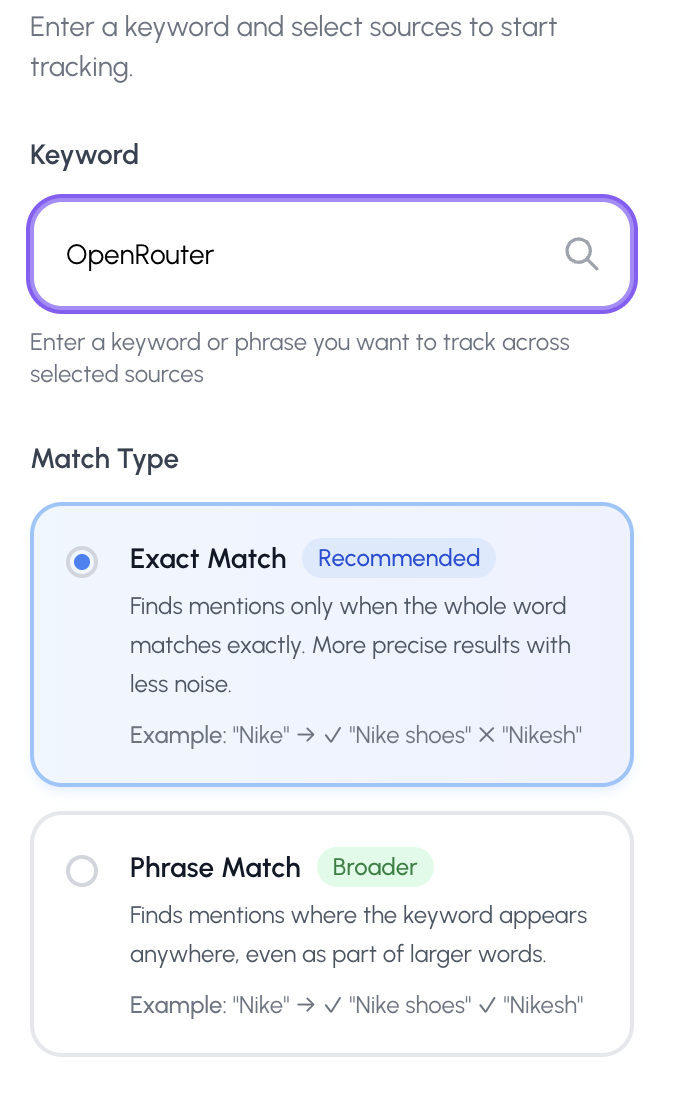Click the Exact Match option title
Viewport: 690px width, 1096px height.
point(208,558)
